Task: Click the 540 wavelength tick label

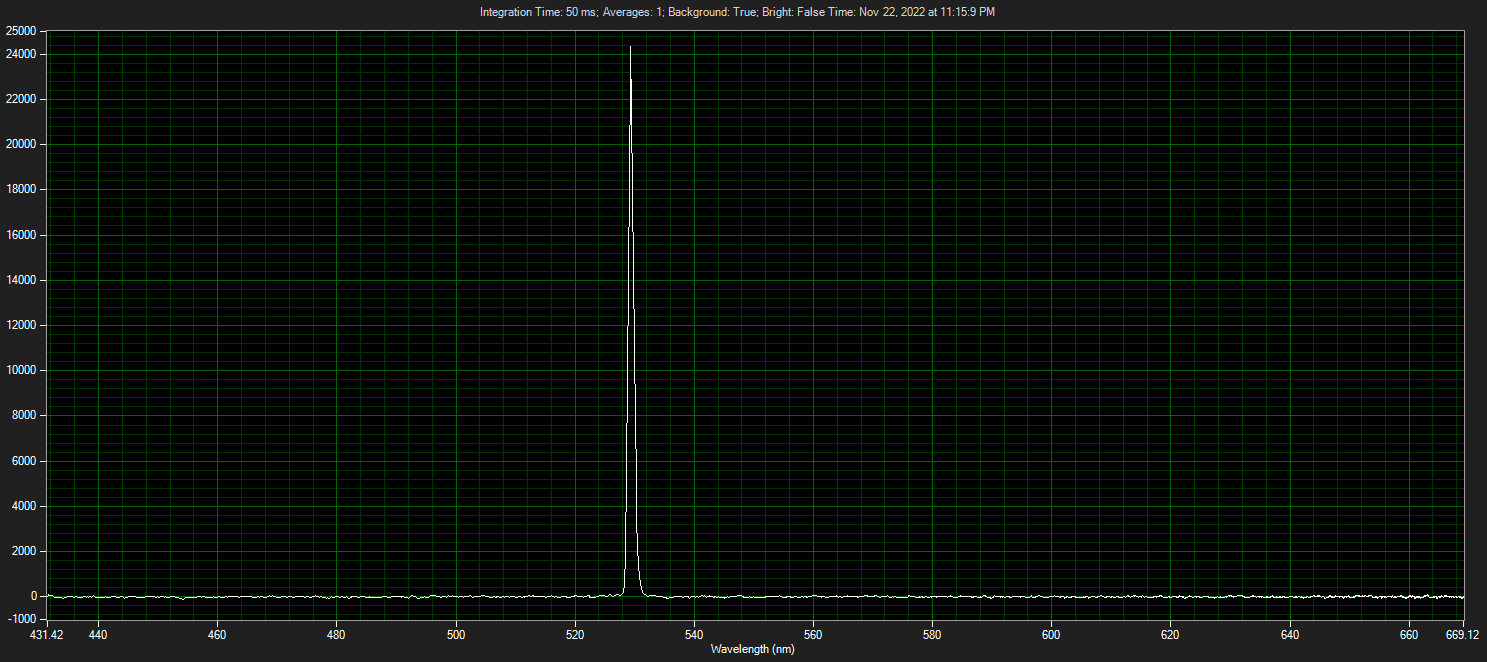Action: tap(694, 634)
